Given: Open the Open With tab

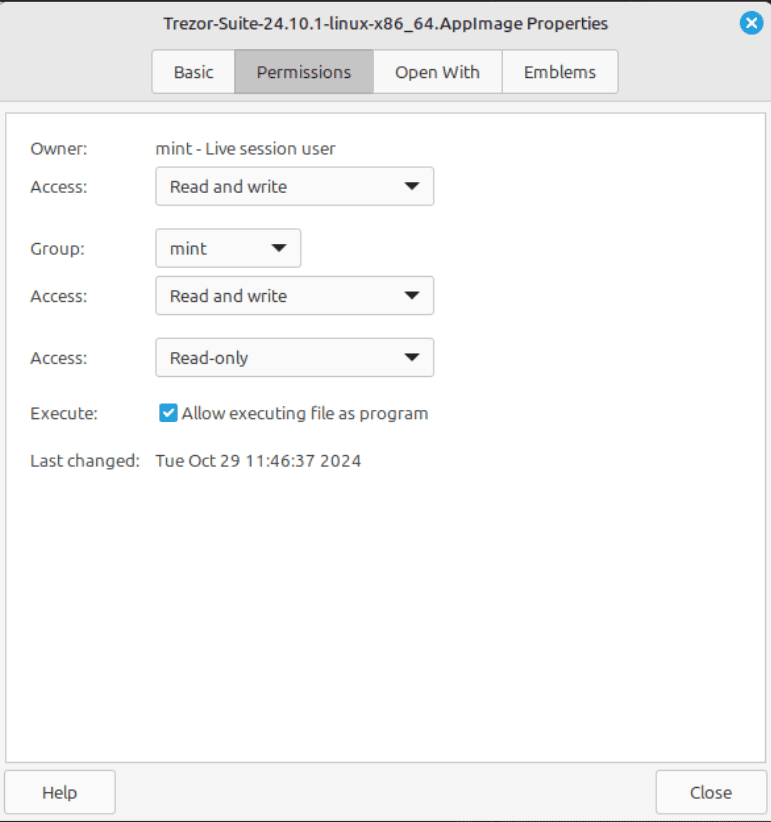Looking at the screenshot, I should point(438,72).
